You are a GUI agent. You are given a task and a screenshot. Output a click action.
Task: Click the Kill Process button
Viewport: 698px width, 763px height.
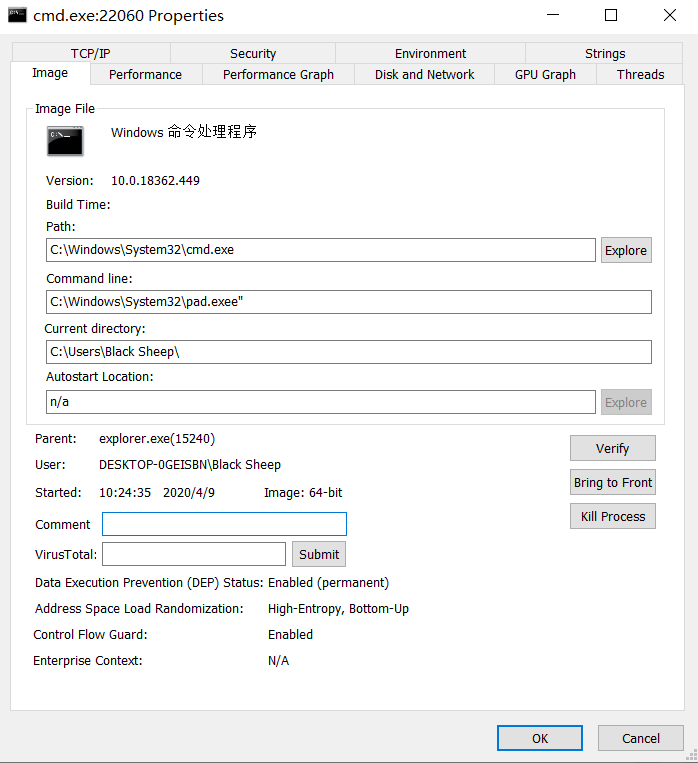click(x=613, y=516)
